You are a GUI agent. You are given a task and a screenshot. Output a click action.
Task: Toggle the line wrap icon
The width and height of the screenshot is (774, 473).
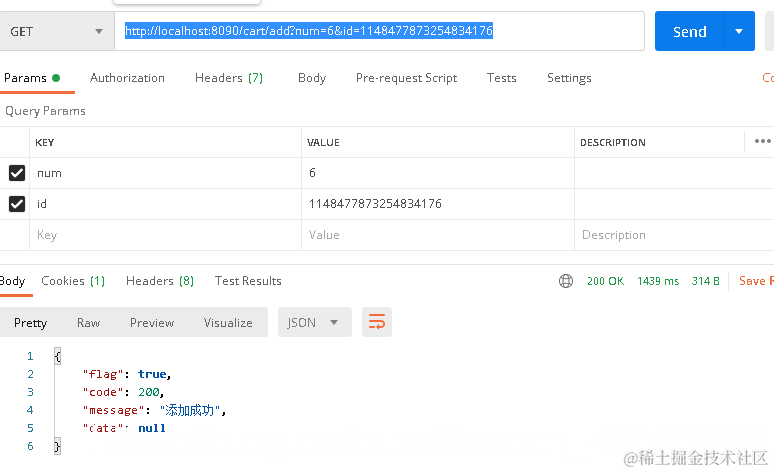coord(377,322)
